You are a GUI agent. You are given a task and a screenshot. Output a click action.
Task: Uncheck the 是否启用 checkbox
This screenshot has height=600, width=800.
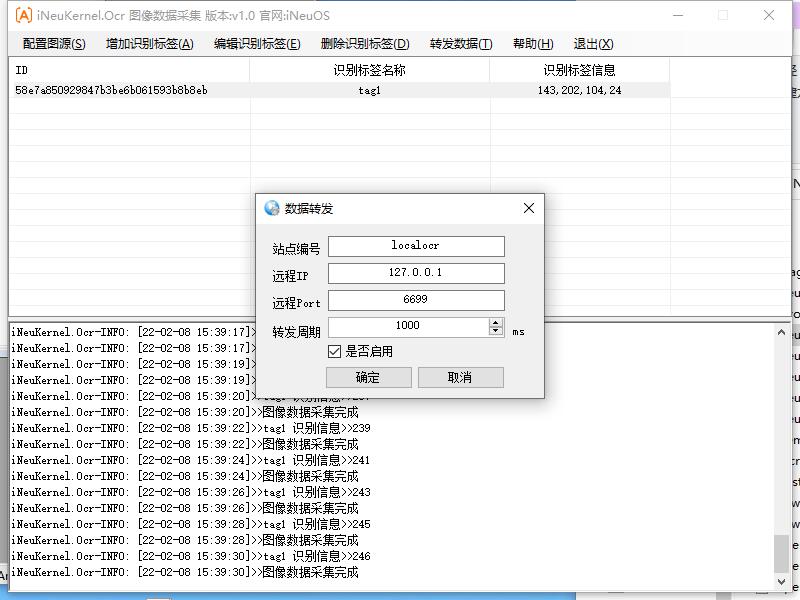(335, 352)
